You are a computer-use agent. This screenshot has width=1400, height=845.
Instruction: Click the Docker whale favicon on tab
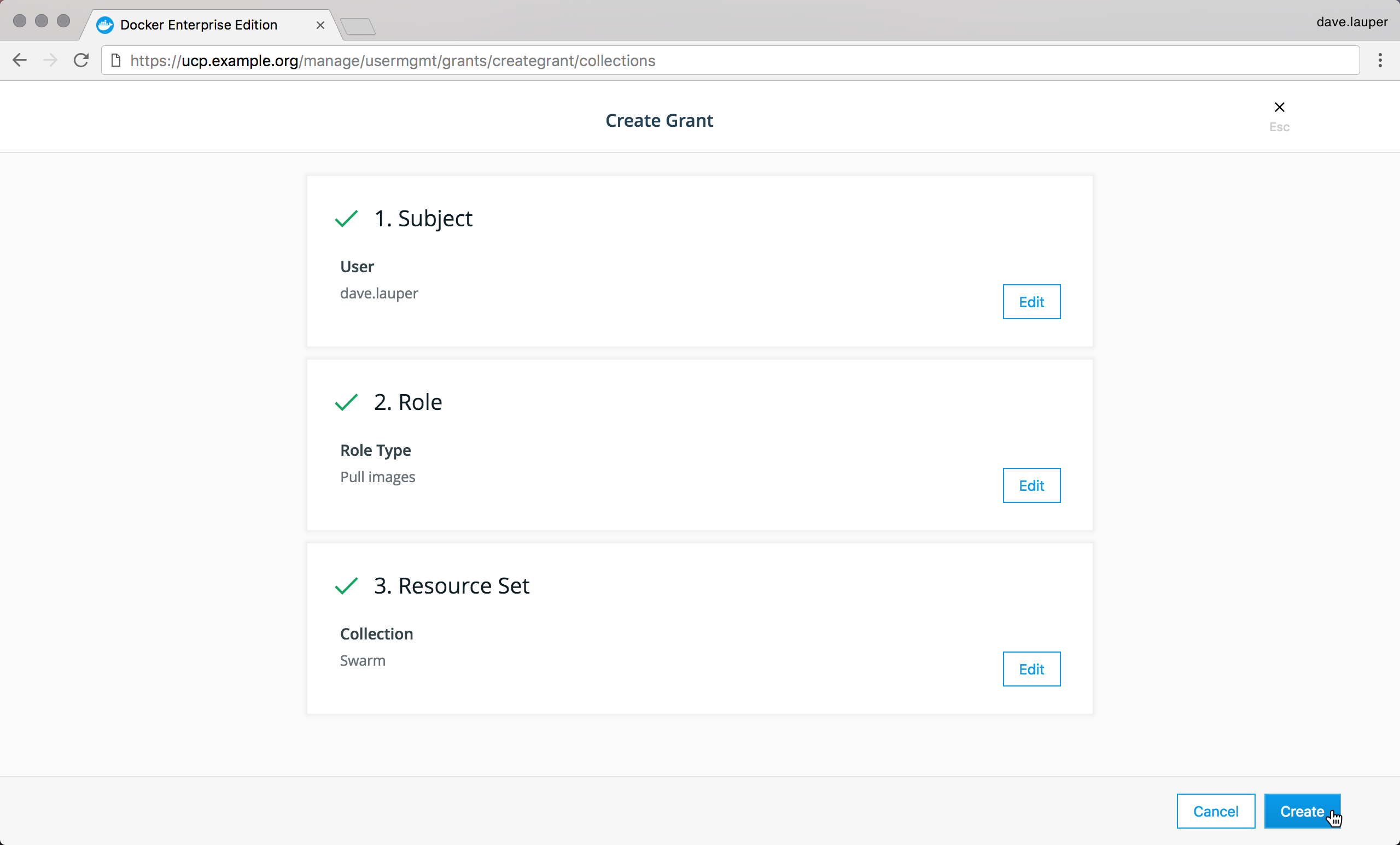(104, 25)
